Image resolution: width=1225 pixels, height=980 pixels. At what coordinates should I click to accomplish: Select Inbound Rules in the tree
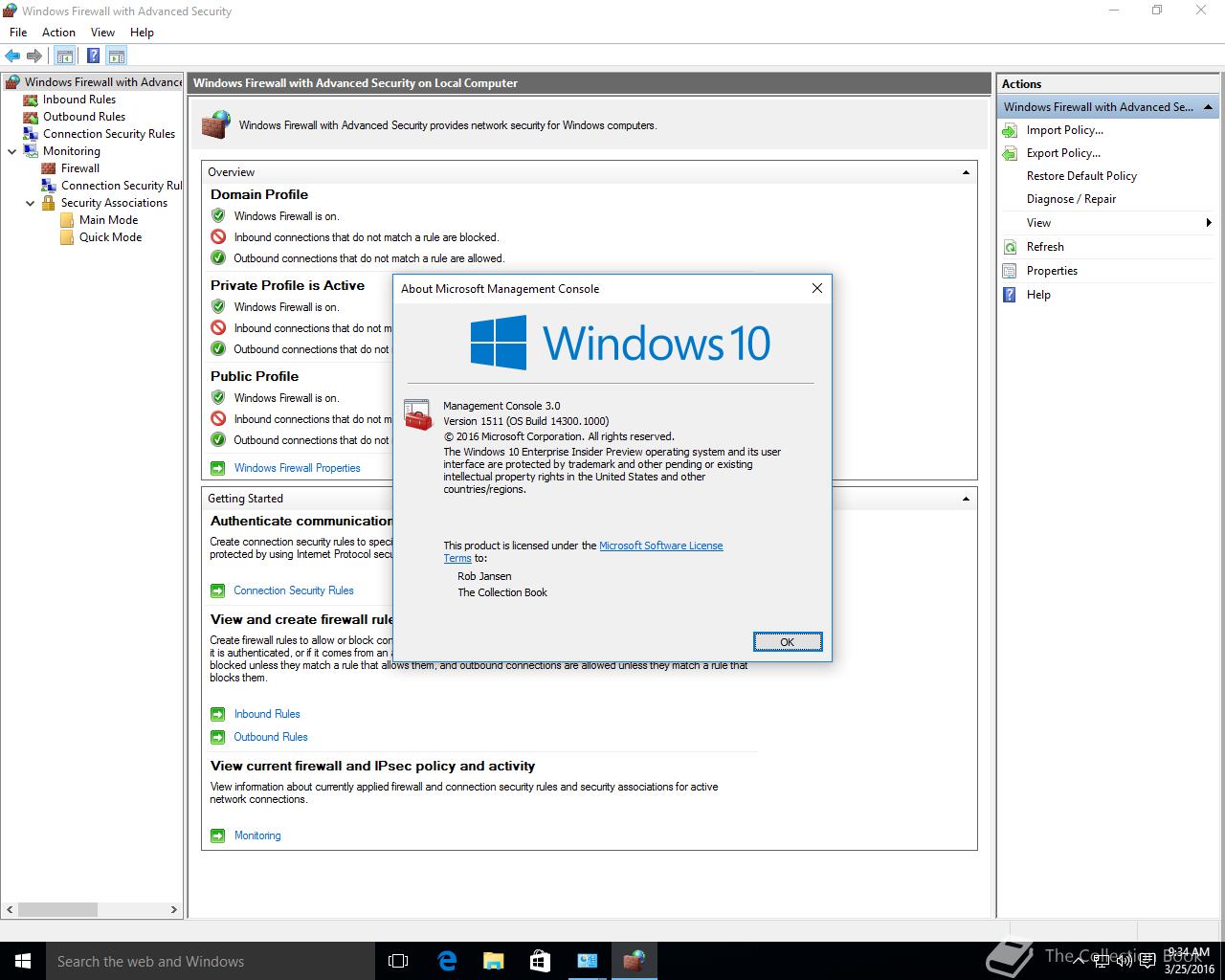click(79, 100)
